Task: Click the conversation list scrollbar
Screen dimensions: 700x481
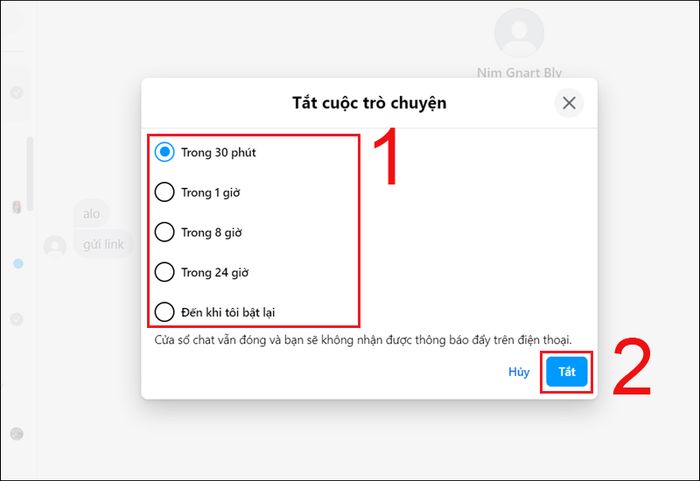Action: (x=30, y=174)
